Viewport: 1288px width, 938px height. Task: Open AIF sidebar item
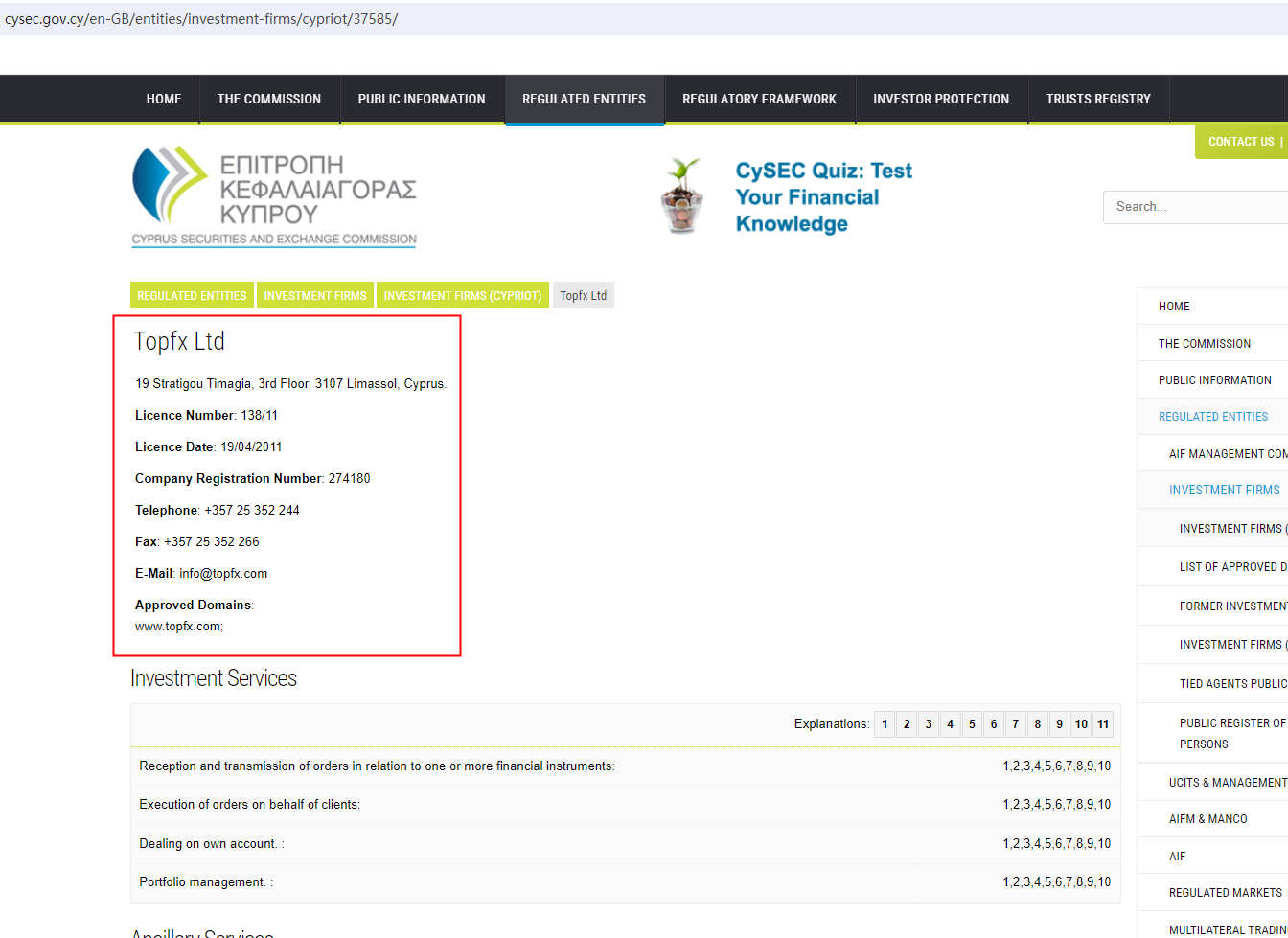point(1213,857)
